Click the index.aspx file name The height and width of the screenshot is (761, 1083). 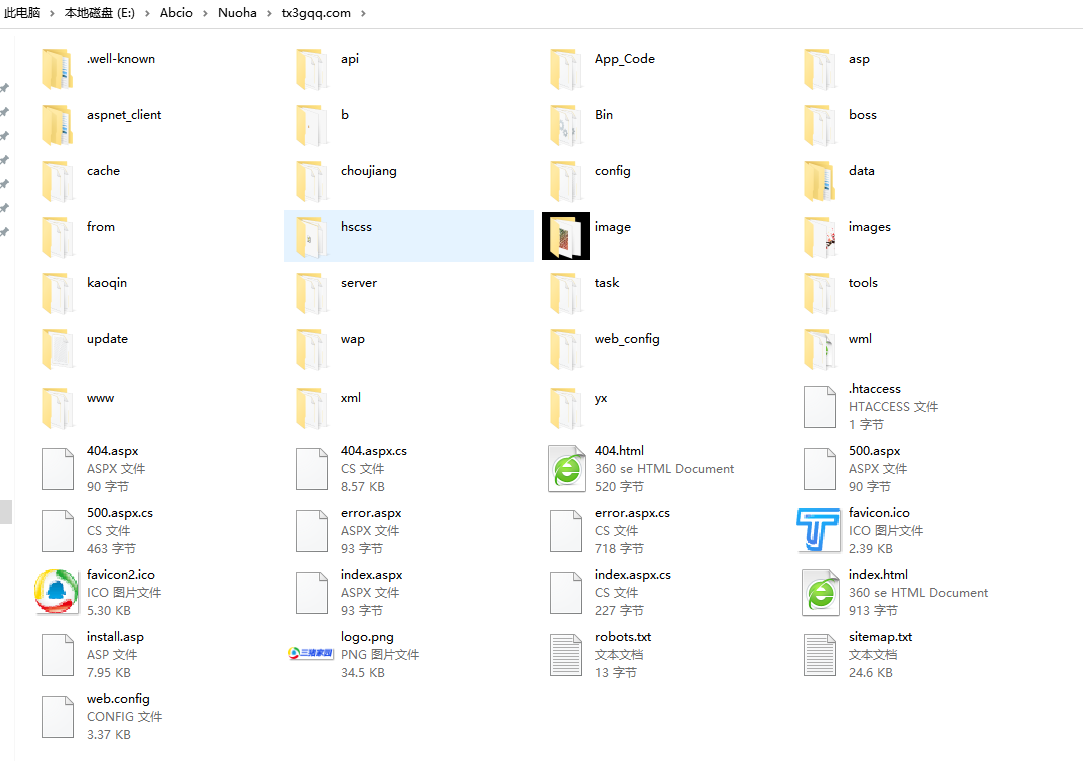point(372,575)
